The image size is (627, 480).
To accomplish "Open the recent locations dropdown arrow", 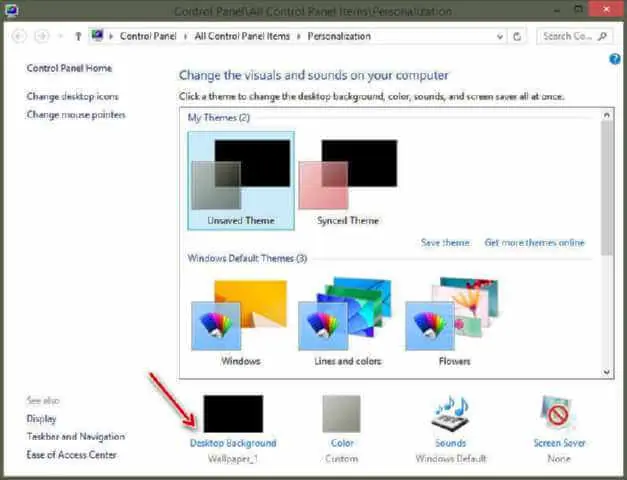I will coord(61,36).
